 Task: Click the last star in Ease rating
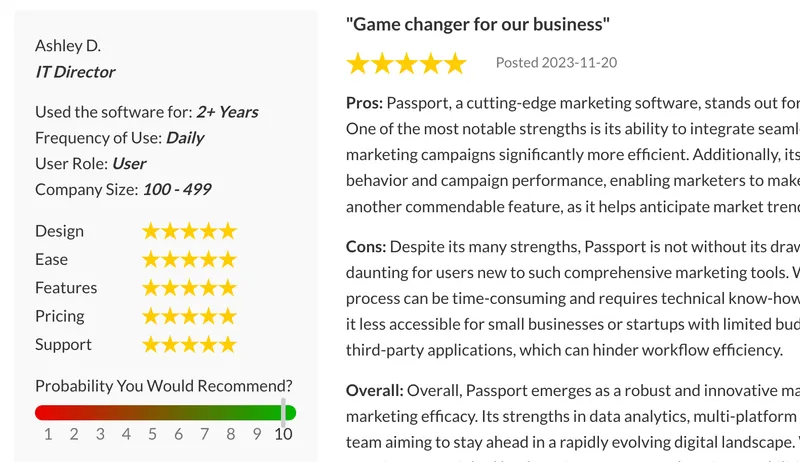pyautogui.click(x=228, y=260)
